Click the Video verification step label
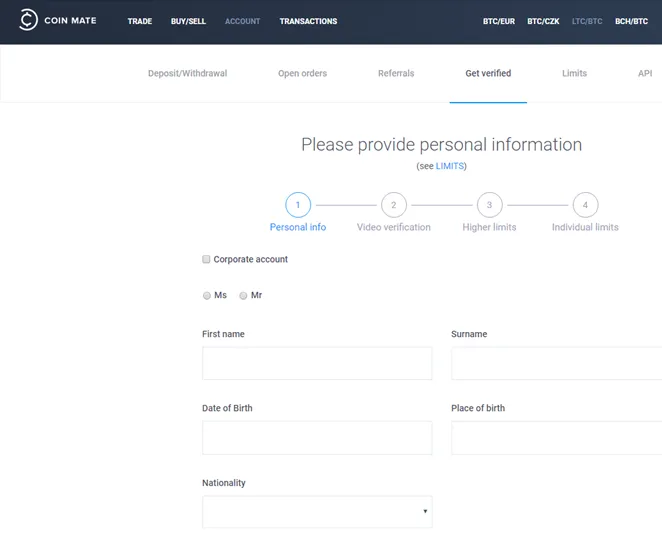The width and height of the screenshot is (662, 539). point(393,227)
